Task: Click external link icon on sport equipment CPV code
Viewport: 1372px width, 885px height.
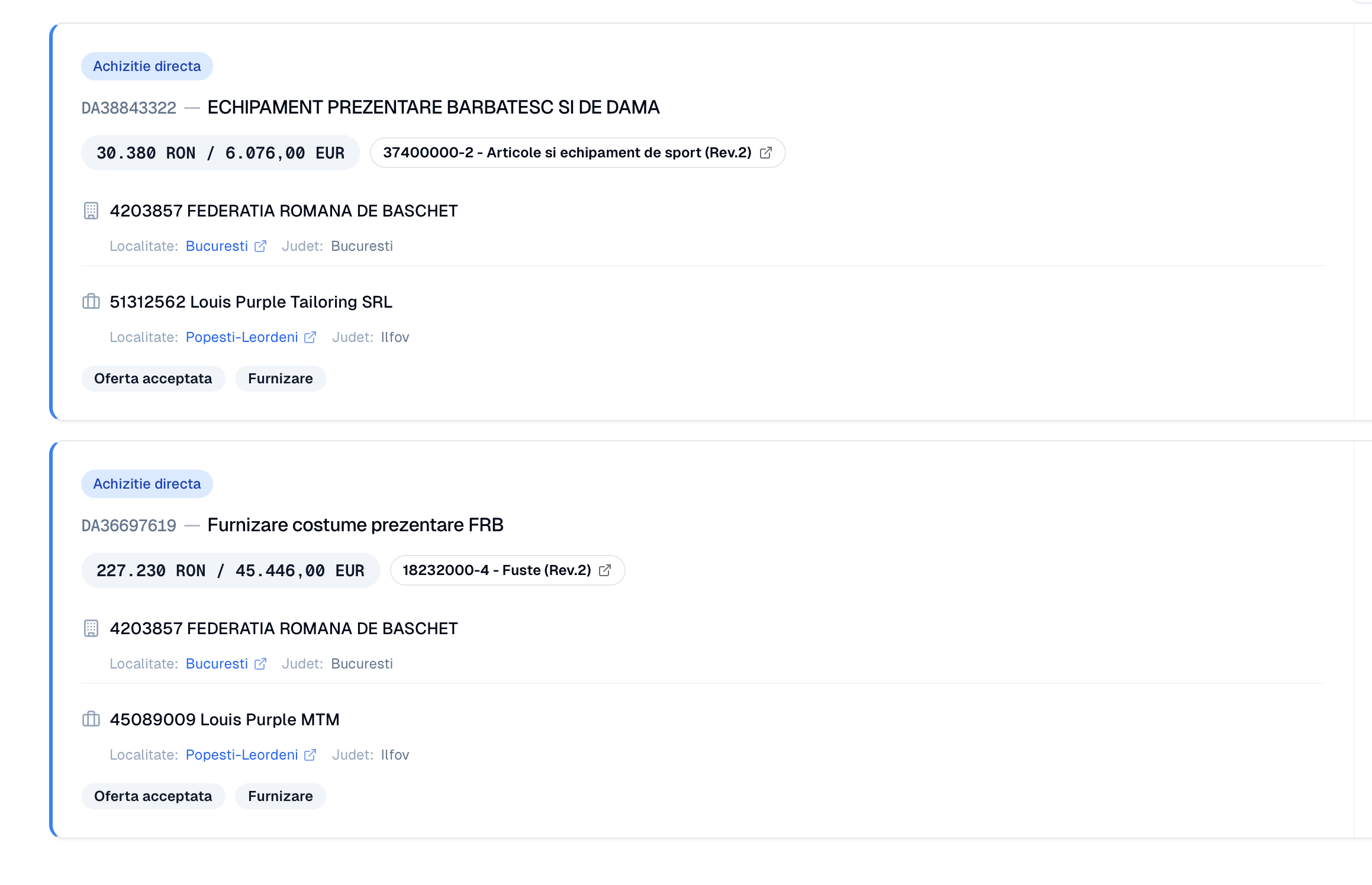Action: point(765,153)
